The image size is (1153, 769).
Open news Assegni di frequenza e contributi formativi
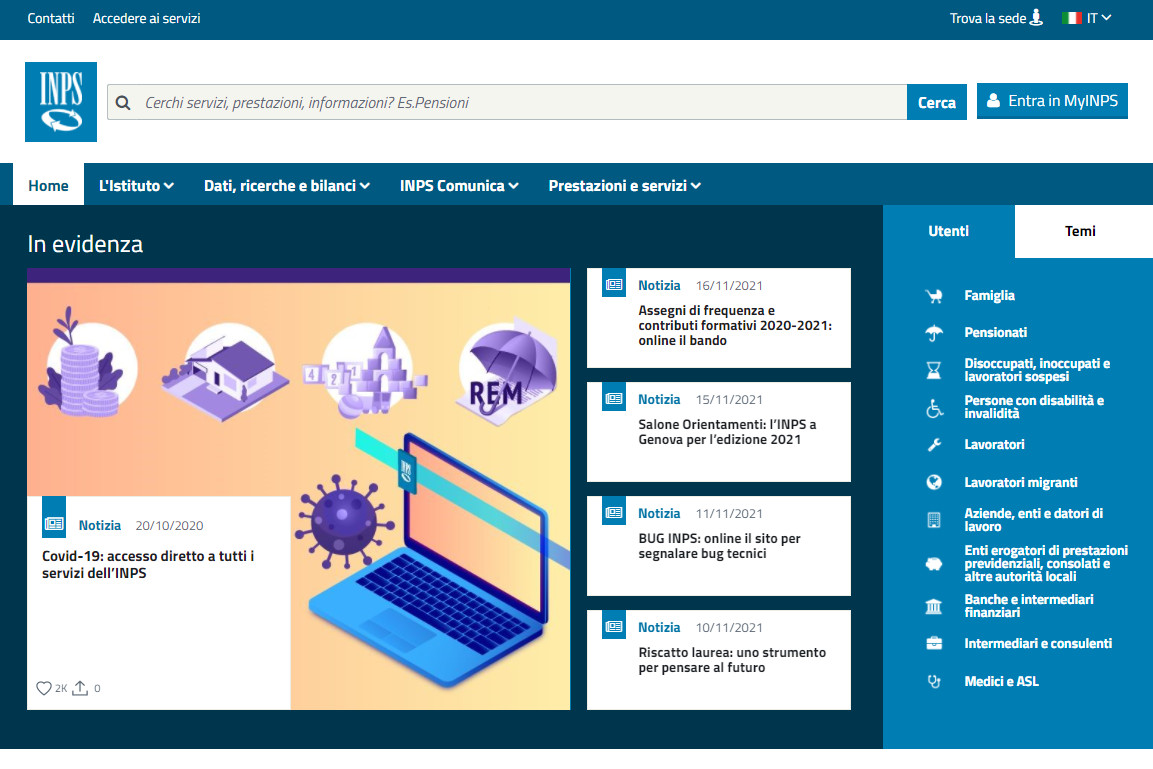click(x=735, y=326)
